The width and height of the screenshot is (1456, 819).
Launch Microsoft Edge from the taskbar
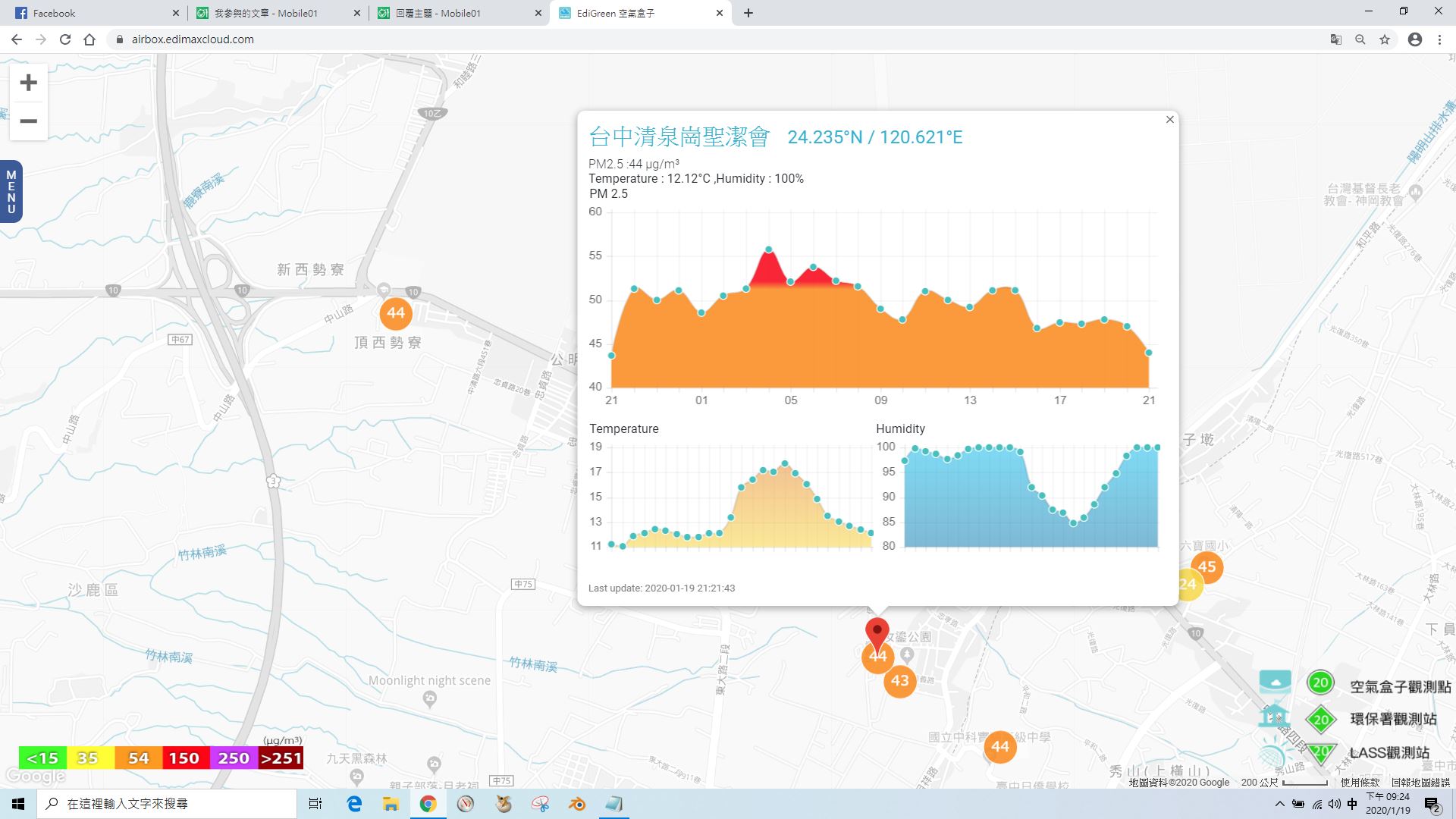pos(354,804)
